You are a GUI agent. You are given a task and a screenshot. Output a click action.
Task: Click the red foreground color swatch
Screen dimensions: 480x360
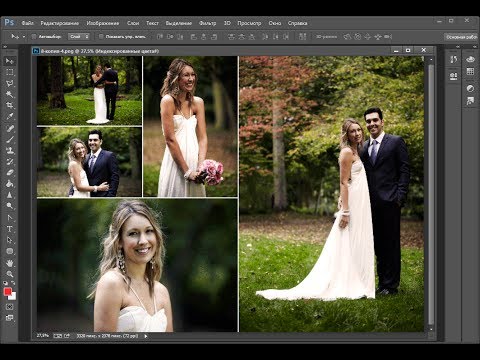7,292
